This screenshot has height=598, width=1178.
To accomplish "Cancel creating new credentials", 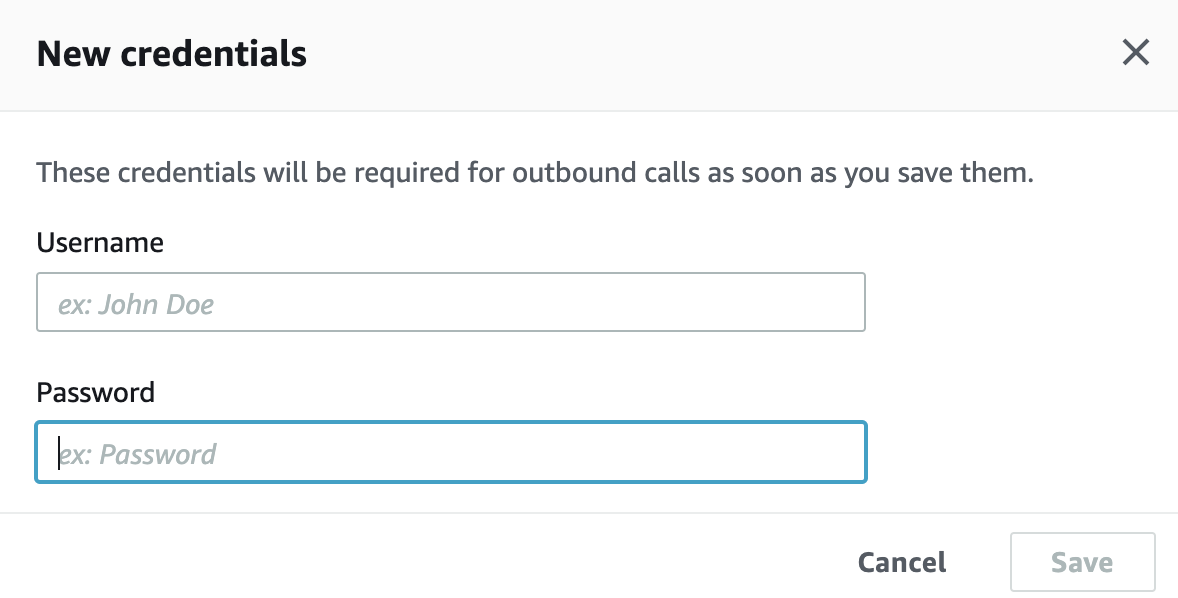I will click(x=902, y=562).
